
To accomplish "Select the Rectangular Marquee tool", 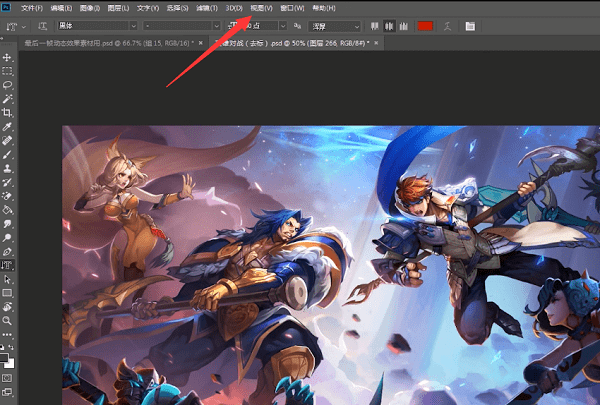I will coord(7,72).
